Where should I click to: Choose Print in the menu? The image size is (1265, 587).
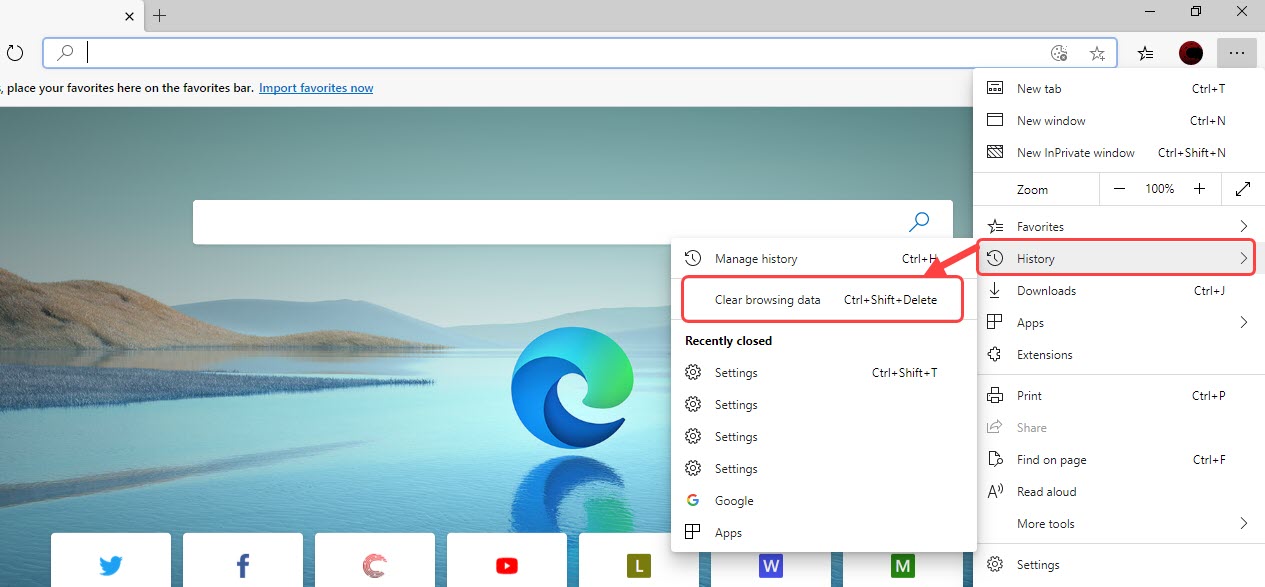click(x=1118, y=396)
